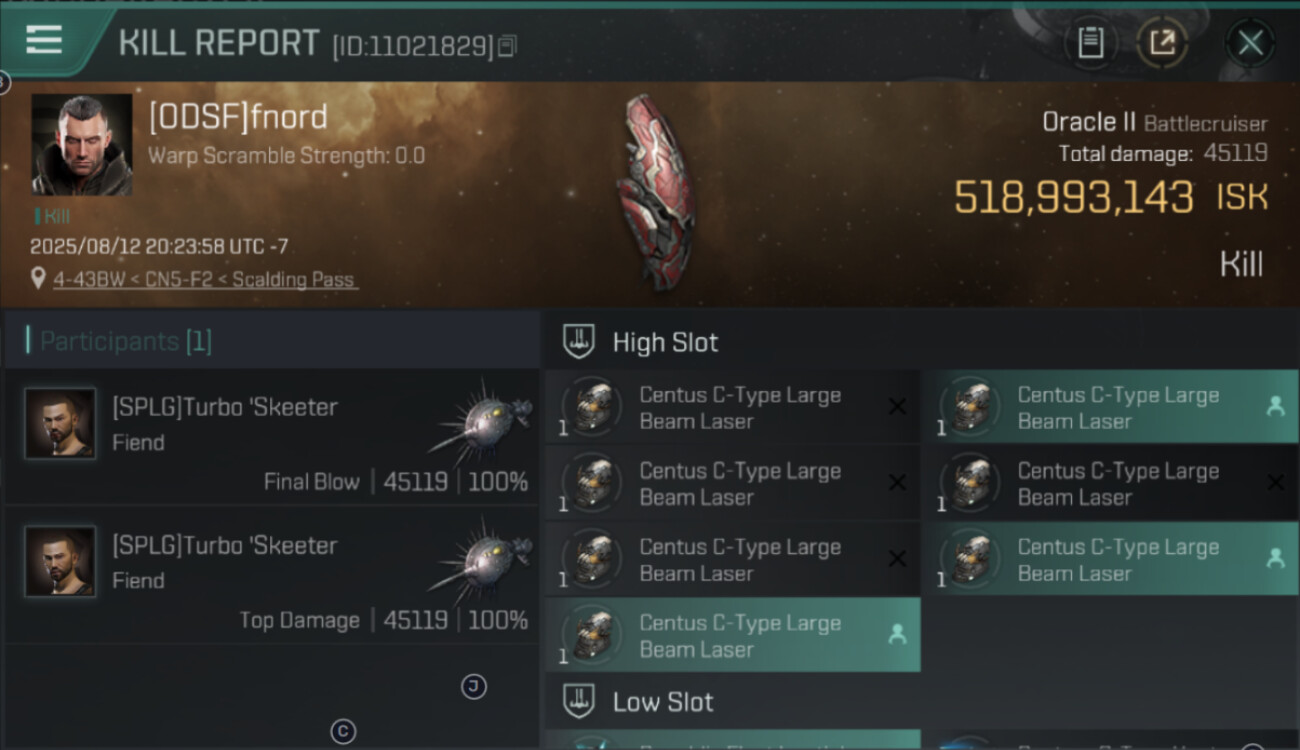
Task: Select the highlighted Beam Laser in left column
Action: pyautogui.click(x=733, y=636)
